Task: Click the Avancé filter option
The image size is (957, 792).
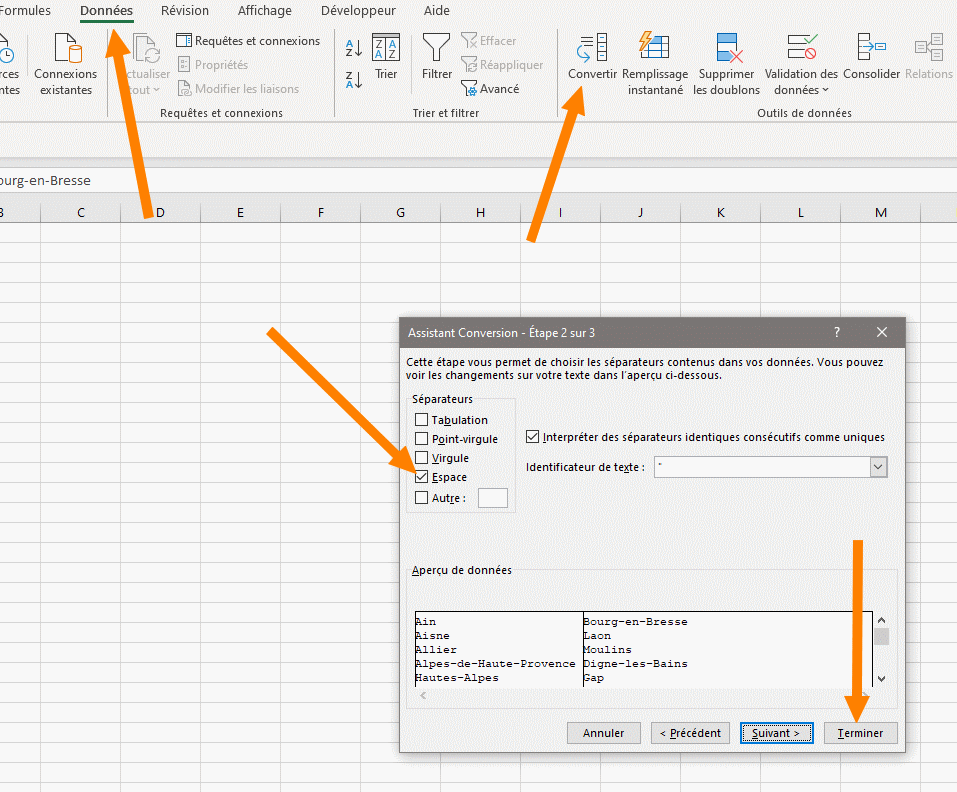Action: click(x=490, y=89)
